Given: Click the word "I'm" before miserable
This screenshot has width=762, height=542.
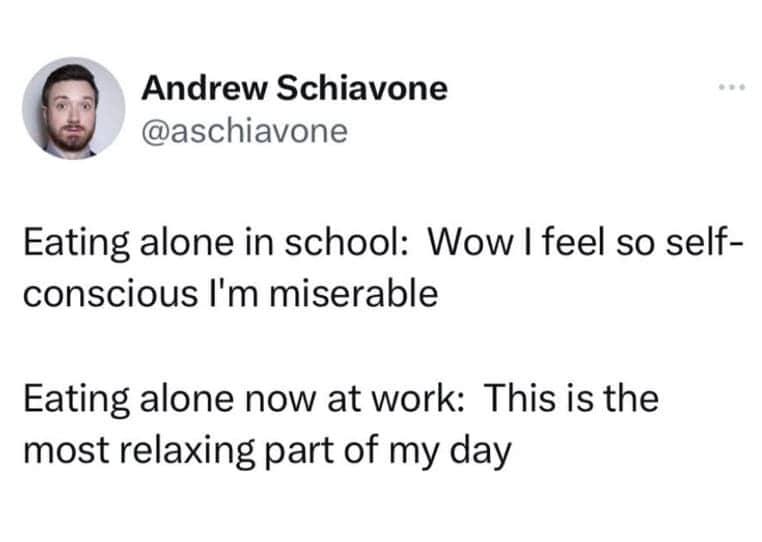Looking at the screenshot, I should point(227,295).
